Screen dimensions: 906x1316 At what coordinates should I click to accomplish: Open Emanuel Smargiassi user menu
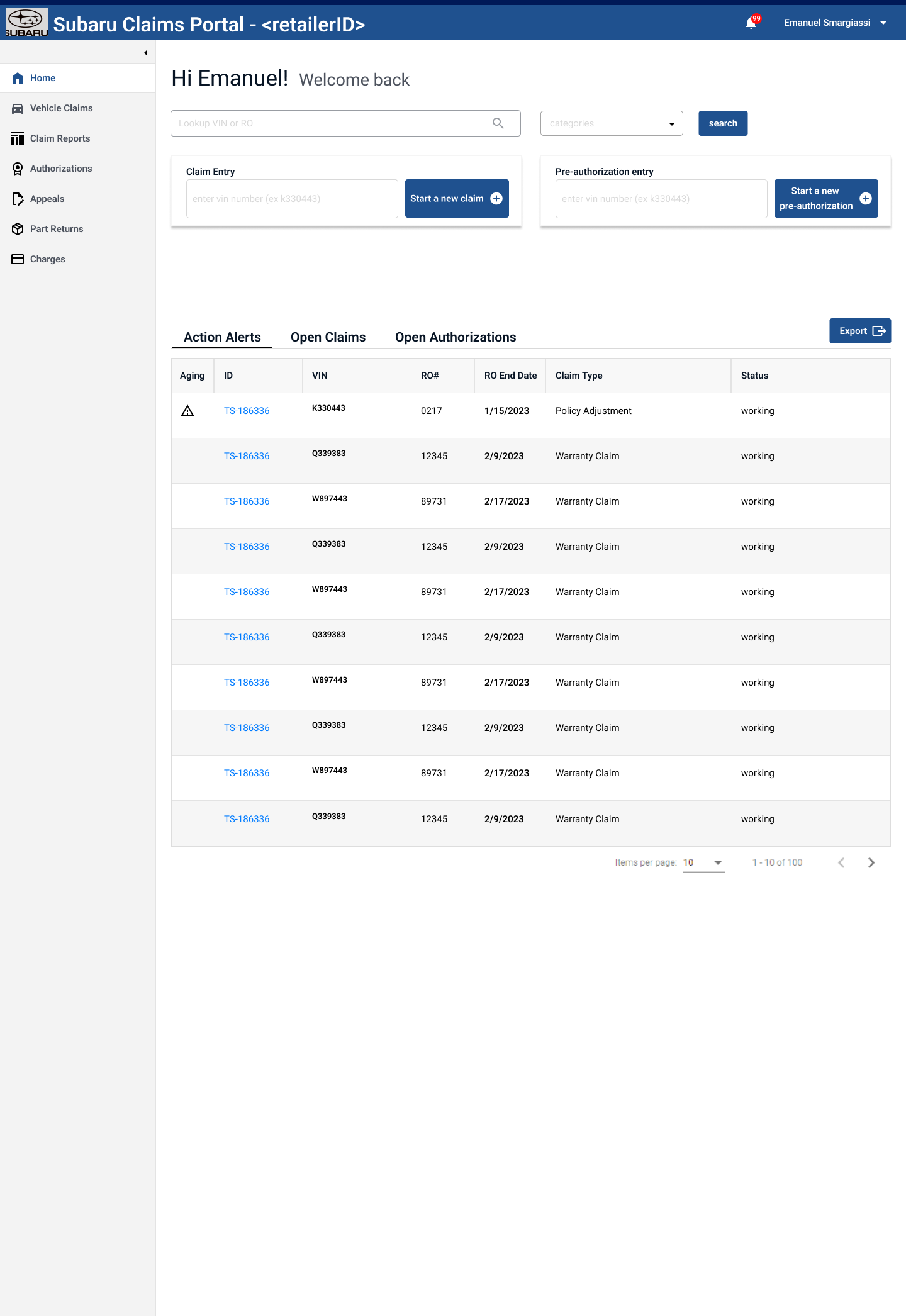[x=834, y=23]
